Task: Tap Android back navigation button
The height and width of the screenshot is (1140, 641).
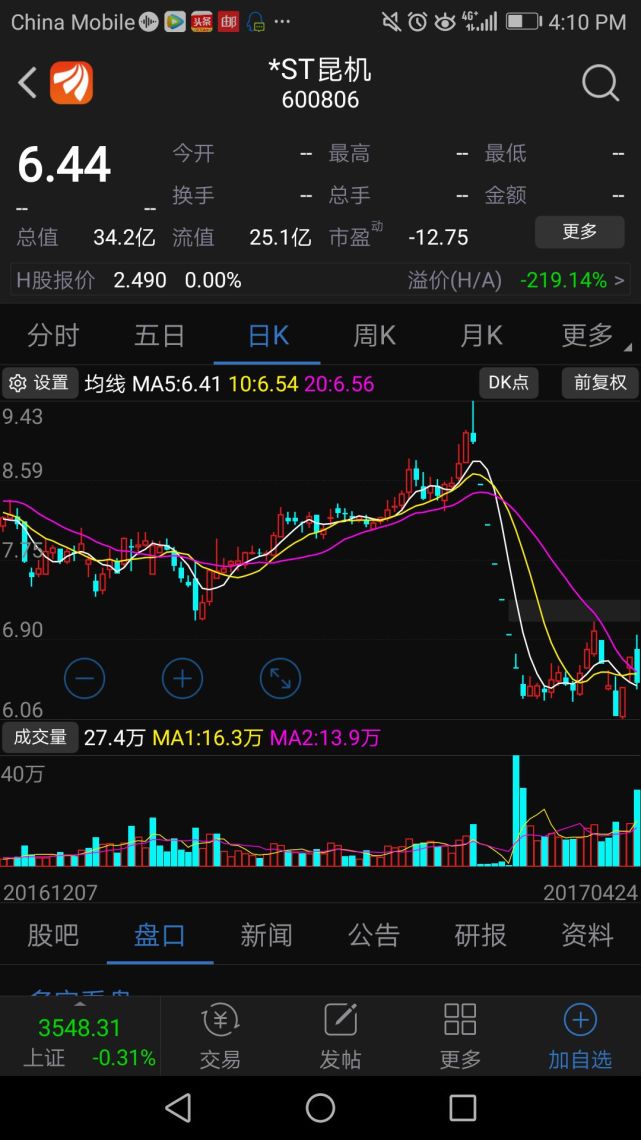Action: pos(178,1108)
